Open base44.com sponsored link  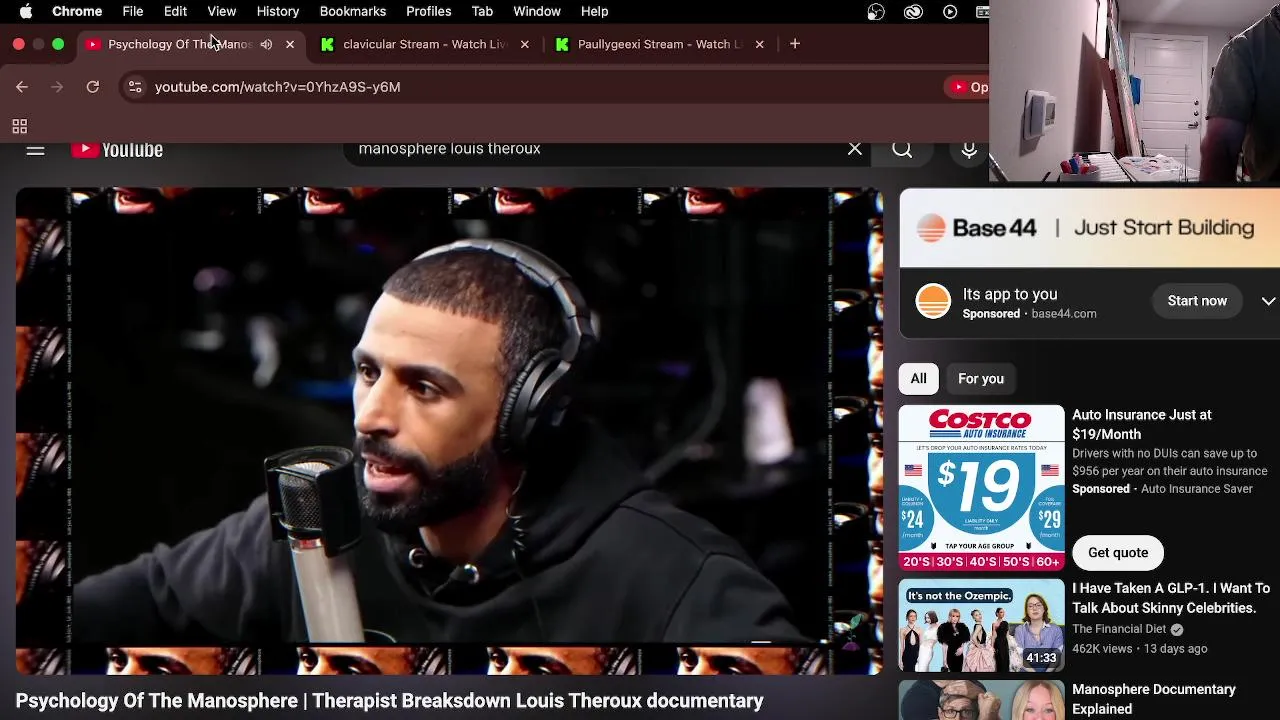click(x=1064, y=314)
